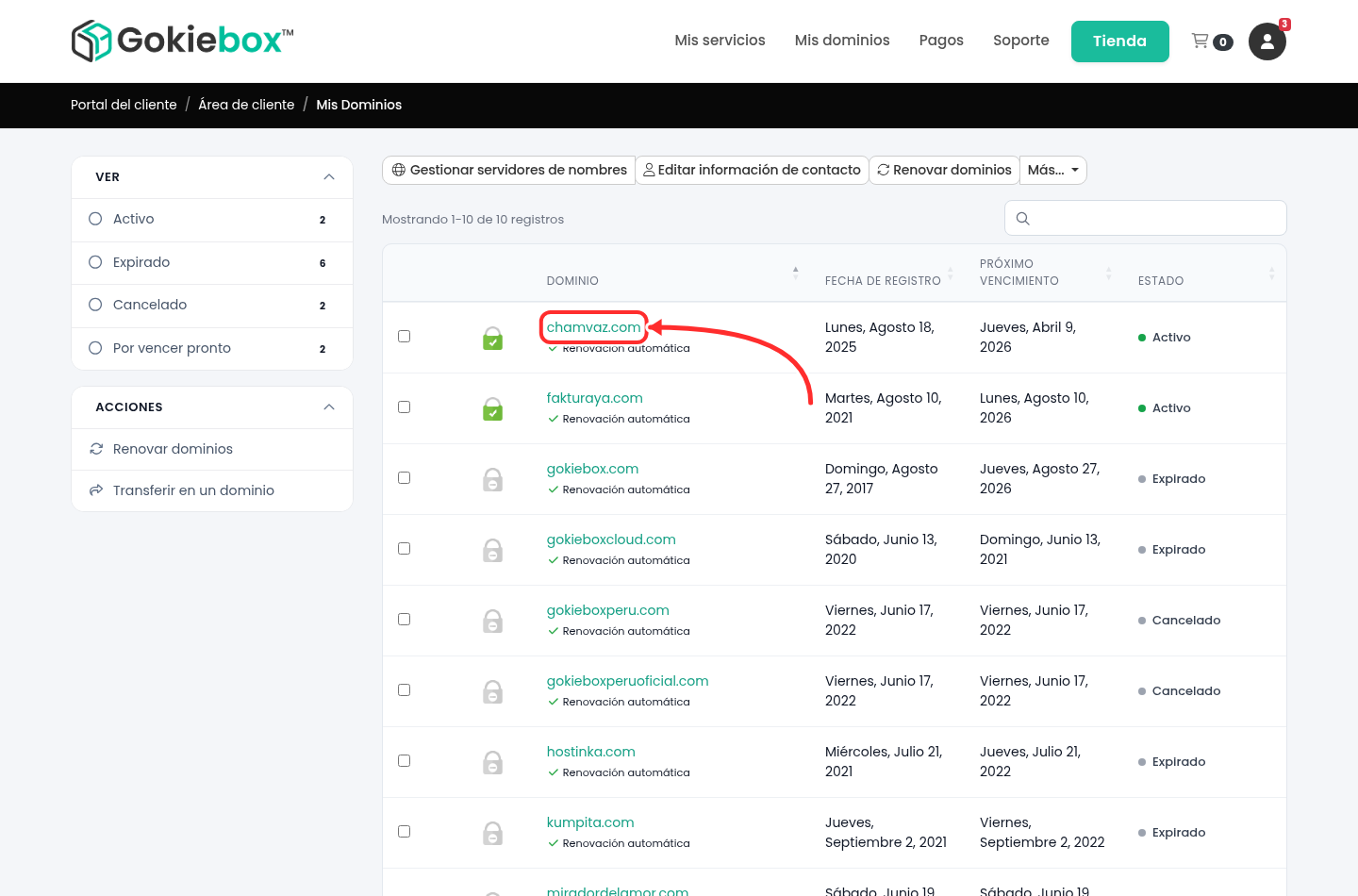Screen dimensions: 1358x896
Task: Click the refresh icon beside sidebar Renovar dominios
Action: 96,449
